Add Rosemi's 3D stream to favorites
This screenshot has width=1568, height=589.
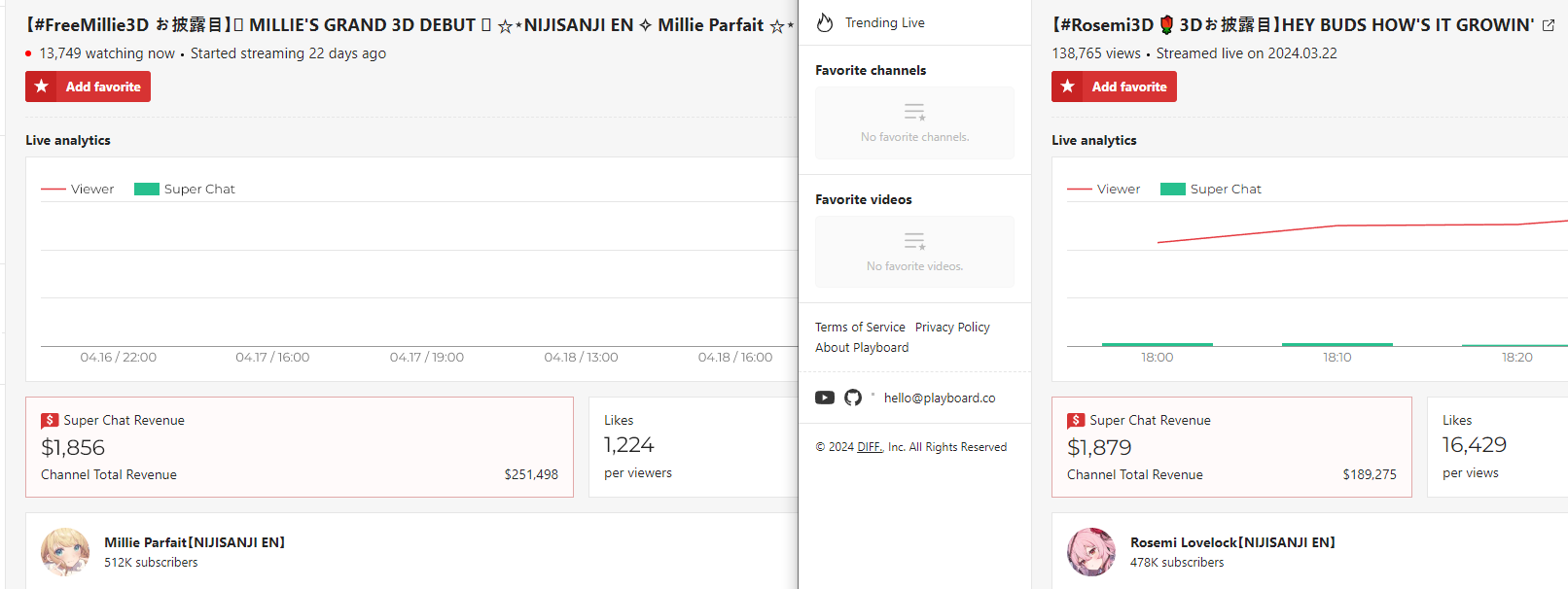tap(1114, 87)
